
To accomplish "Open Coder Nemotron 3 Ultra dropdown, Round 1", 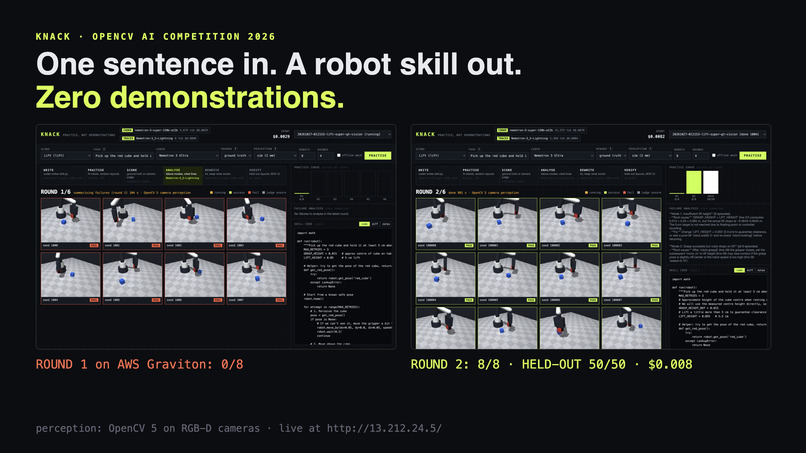I will [x=187, y=155].
